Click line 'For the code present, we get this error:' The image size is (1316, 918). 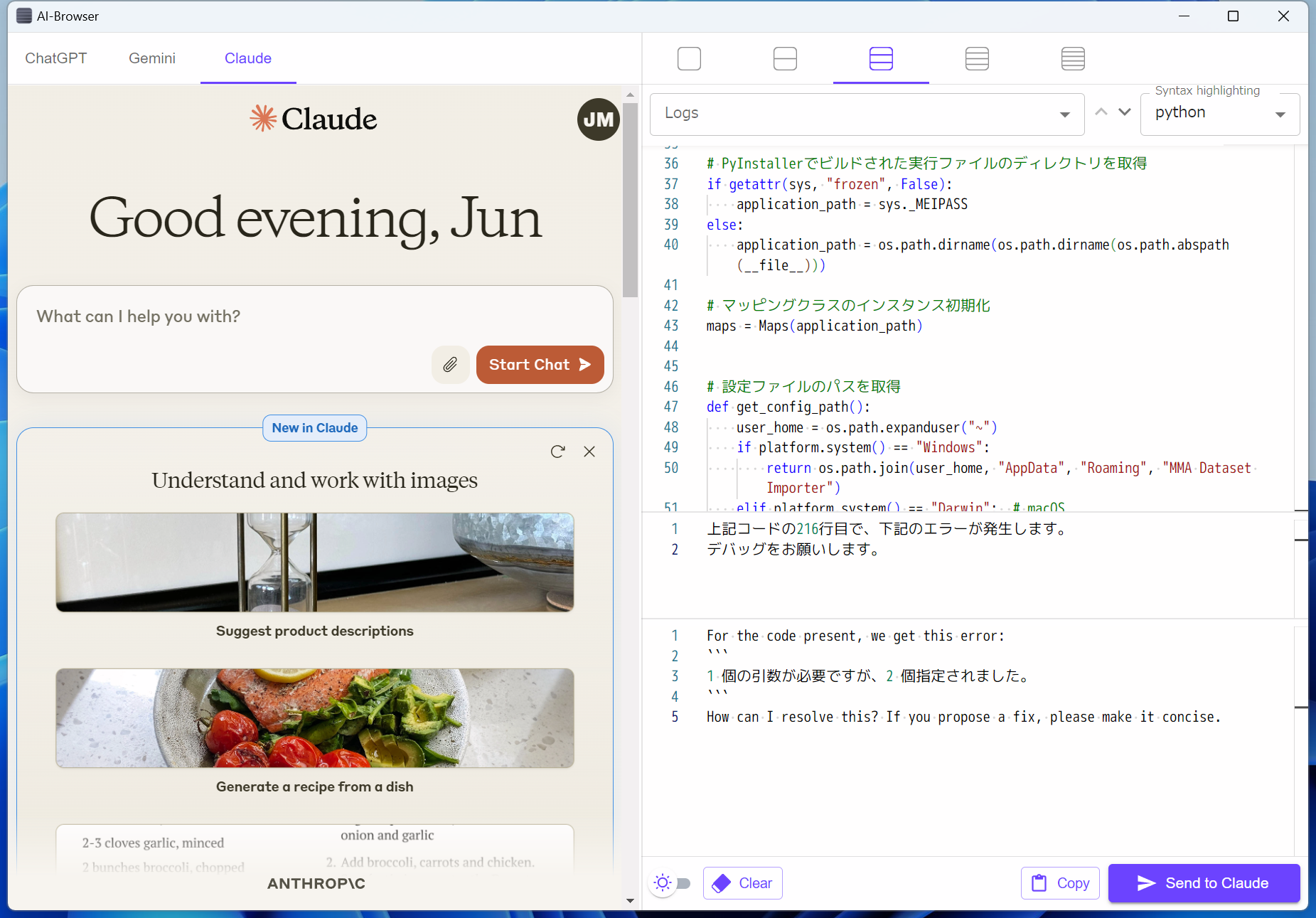click(855, 636)
